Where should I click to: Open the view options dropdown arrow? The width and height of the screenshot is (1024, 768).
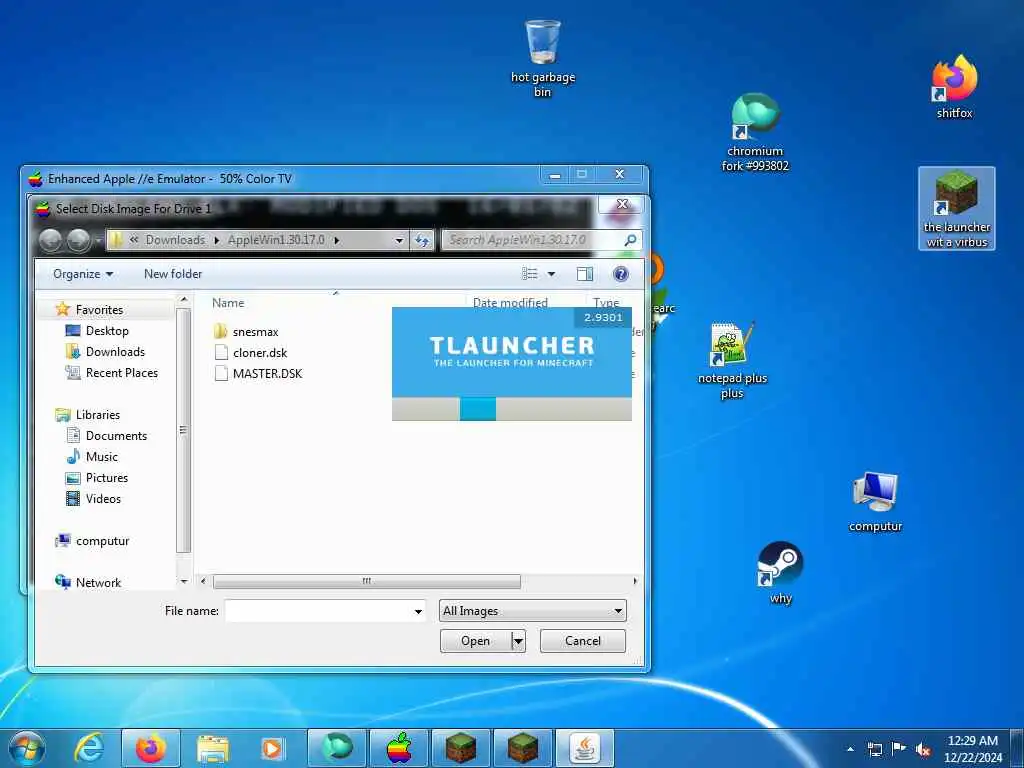[x=551, y=274]
